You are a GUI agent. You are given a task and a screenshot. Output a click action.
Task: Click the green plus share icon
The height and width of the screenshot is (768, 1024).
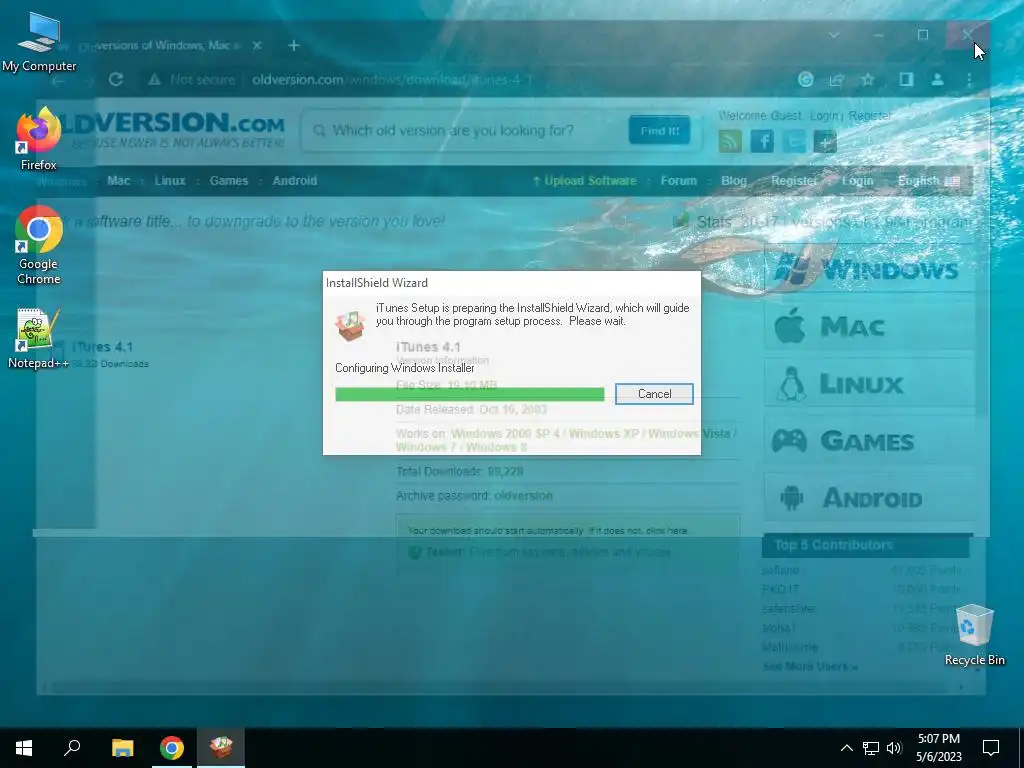825,141
